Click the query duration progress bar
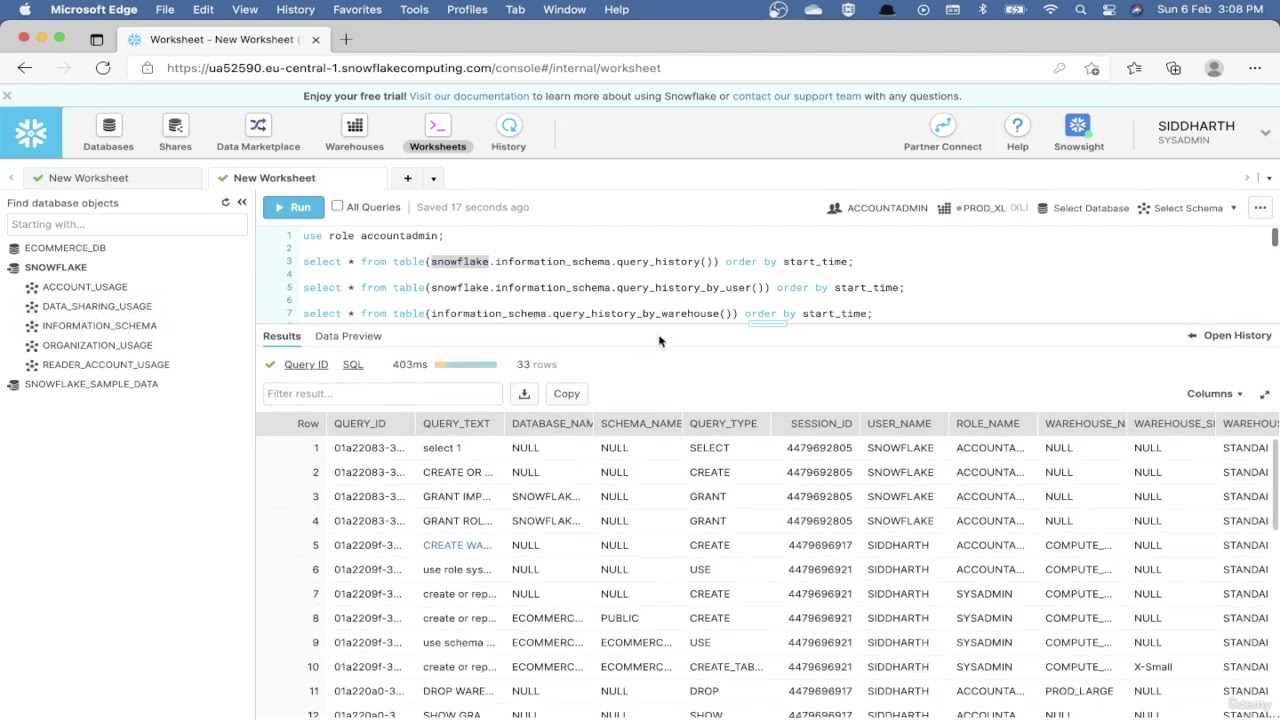This screenshot has width=1280, height=720. tap(465, 365)
